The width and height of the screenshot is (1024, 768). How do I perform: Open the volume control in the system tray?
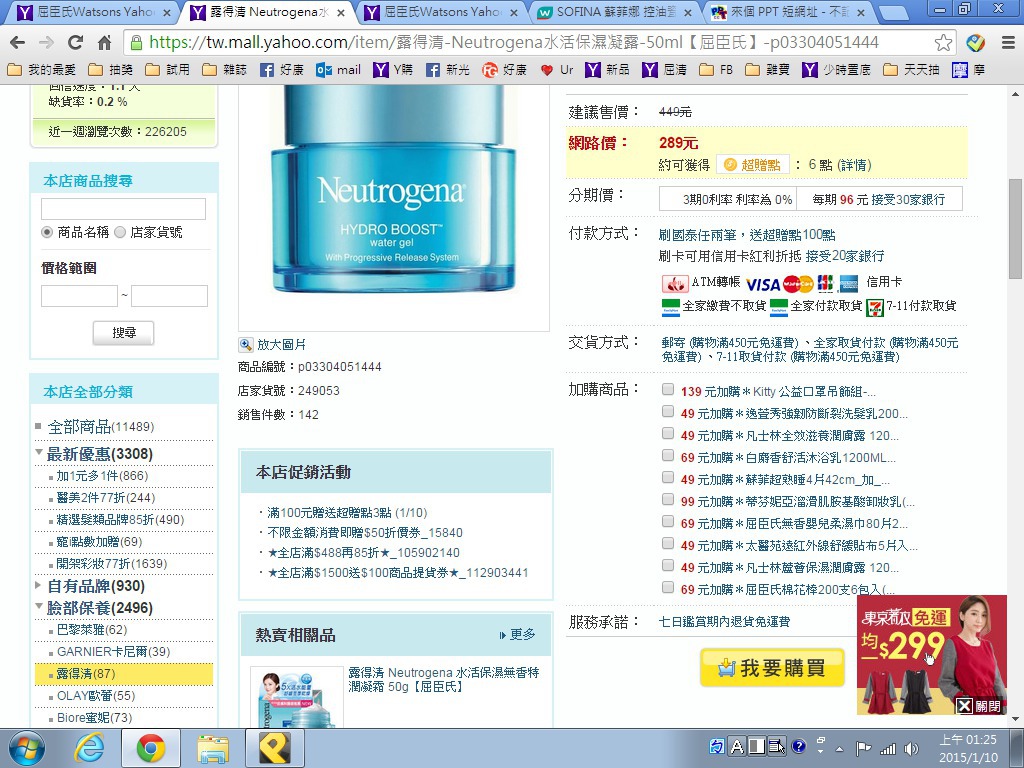911,748
